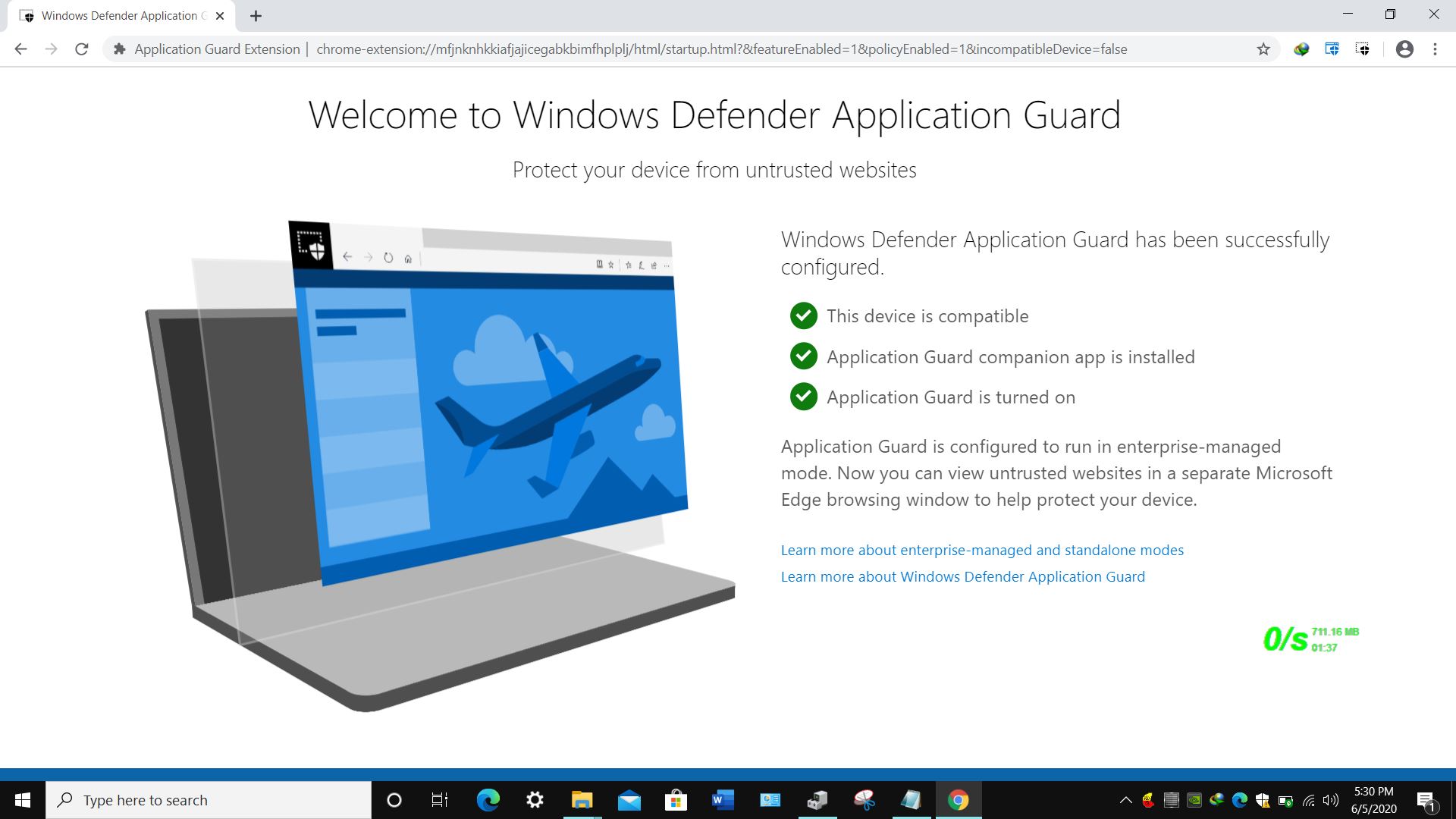The image size is (1456, 819).
Task: Open Microsoft Store from the taskbar
Action: click(676, 800)
